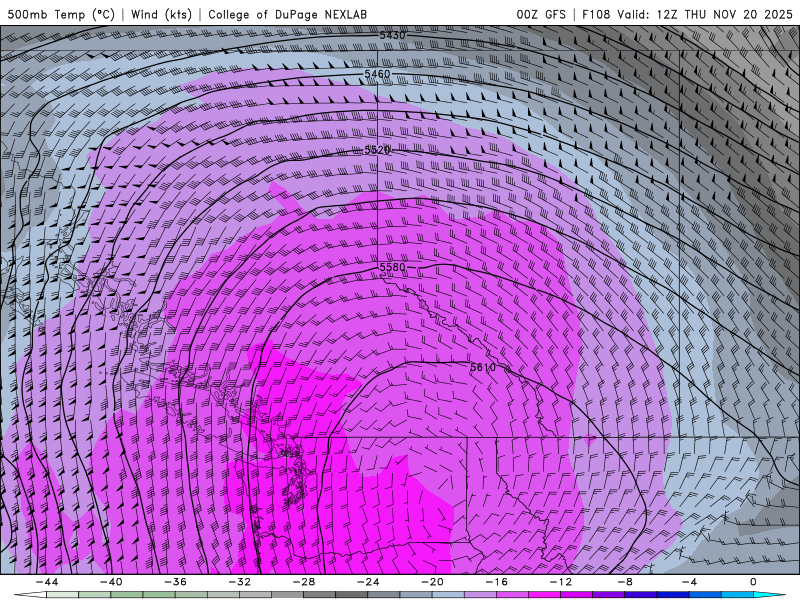Click the 5580 height contour label
The height and width of the screenshot is (600, 800).
click(x=392, y=267)
